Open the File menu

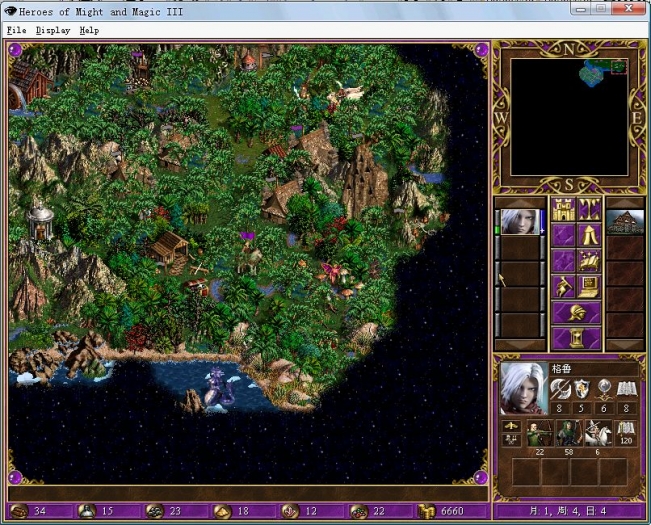(x=15, y=30)
